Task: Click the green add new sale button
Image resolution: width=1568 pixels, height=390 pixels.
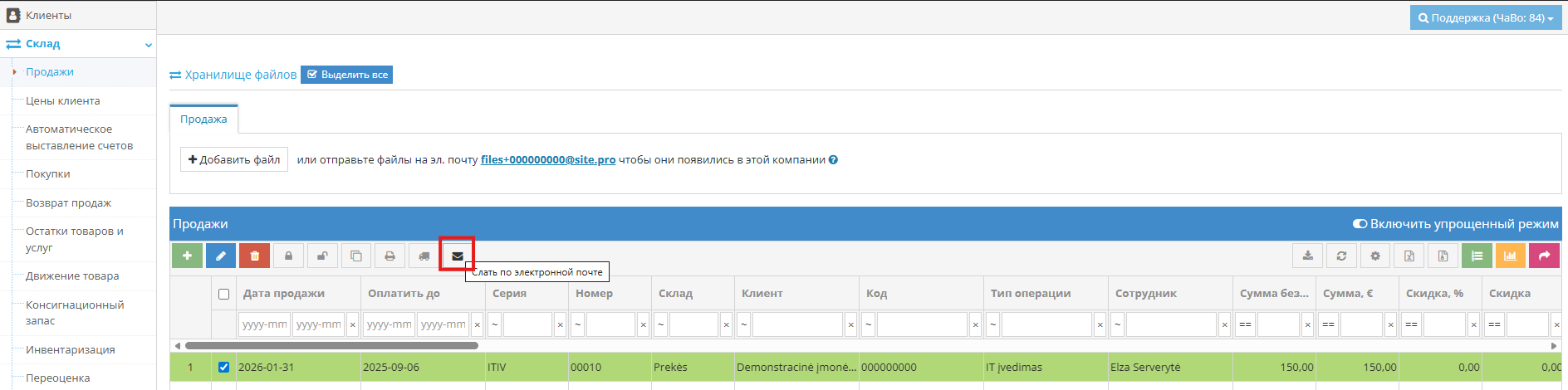Action: click(187, 256)
